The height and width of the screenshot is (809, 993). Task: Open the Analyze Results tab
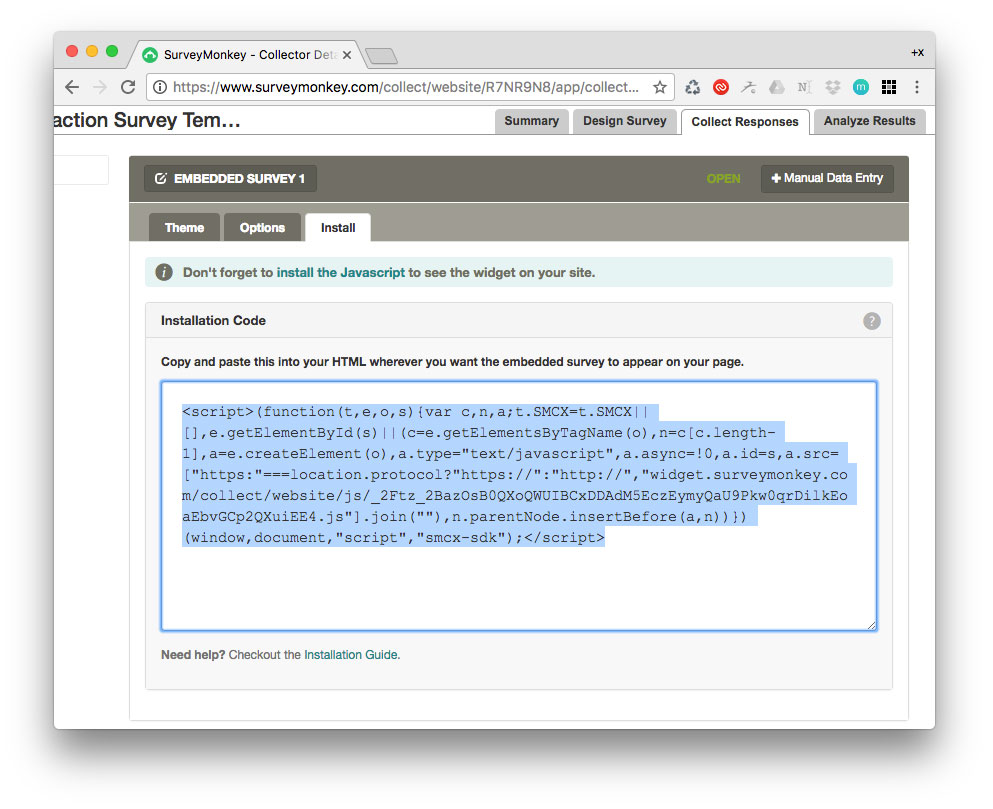pyautogui.click(x=870, y=121)
